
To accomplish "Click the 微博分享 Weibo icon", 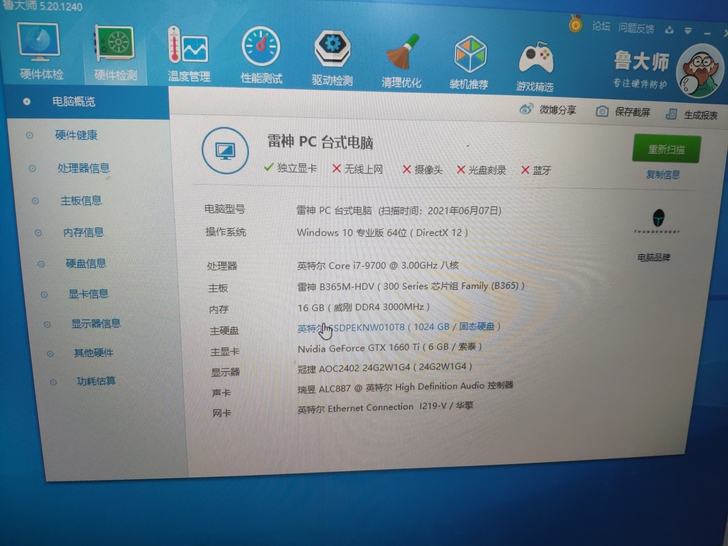I will 526,109.
